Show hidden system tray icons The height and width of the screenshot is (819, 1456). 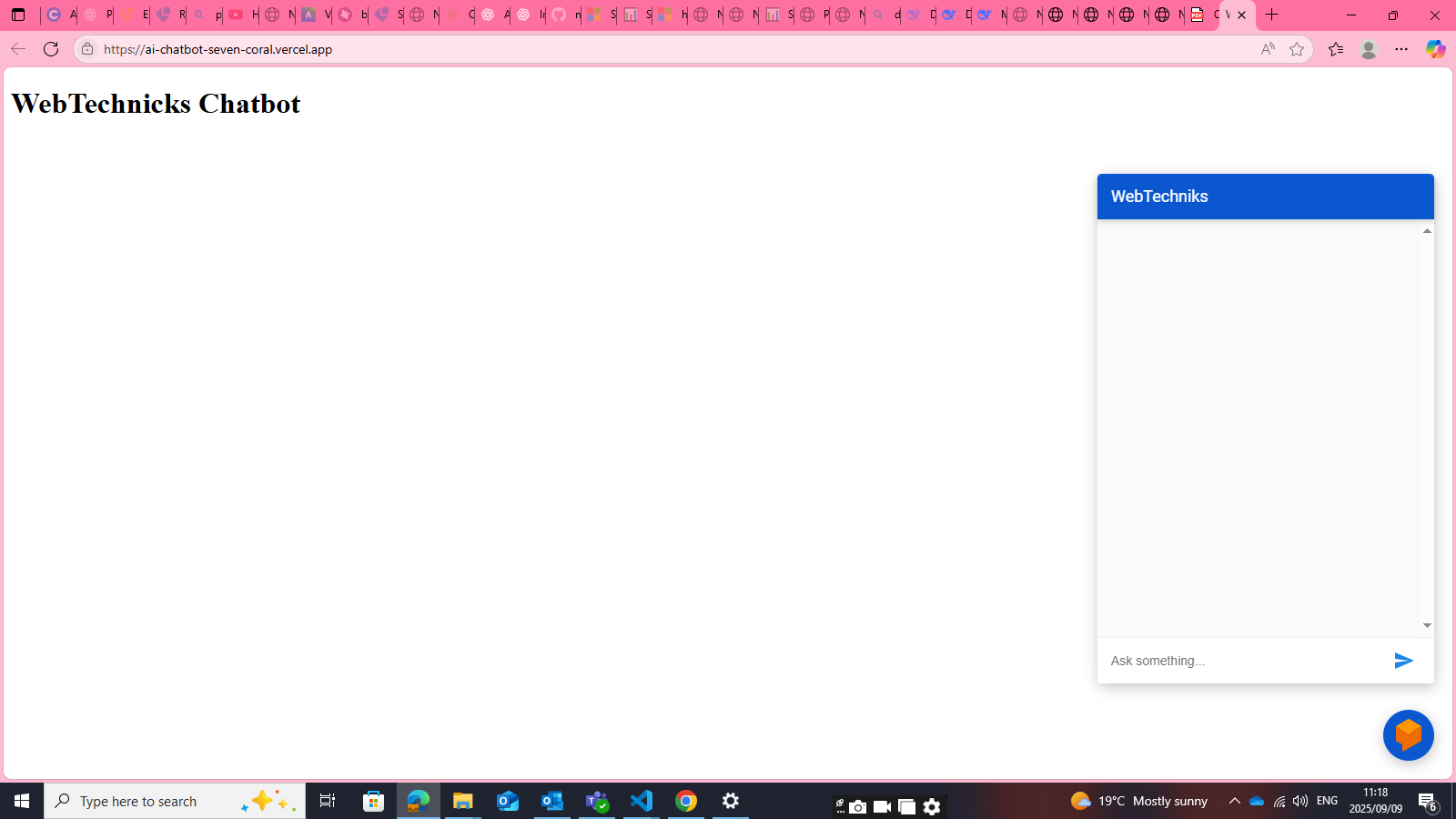click(1234, 801)
